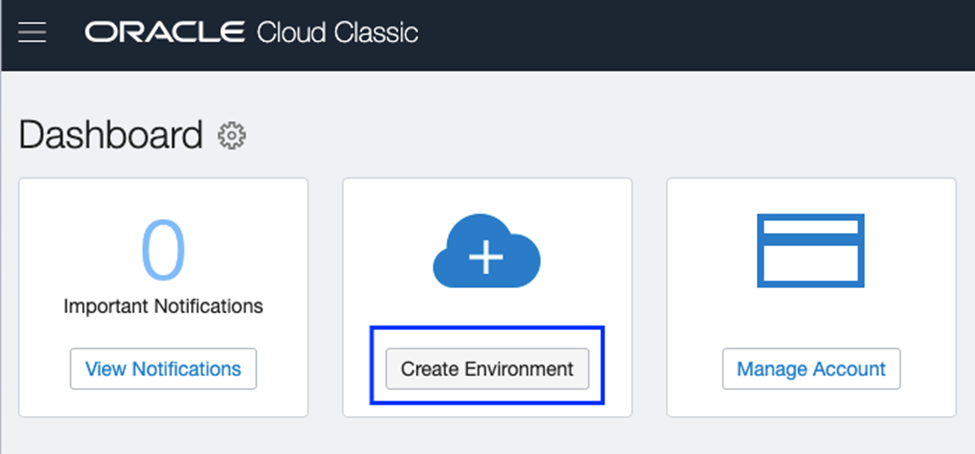Select the Dashboard page heading
Viewport: 975px width, 454px height.
[111, 135]
